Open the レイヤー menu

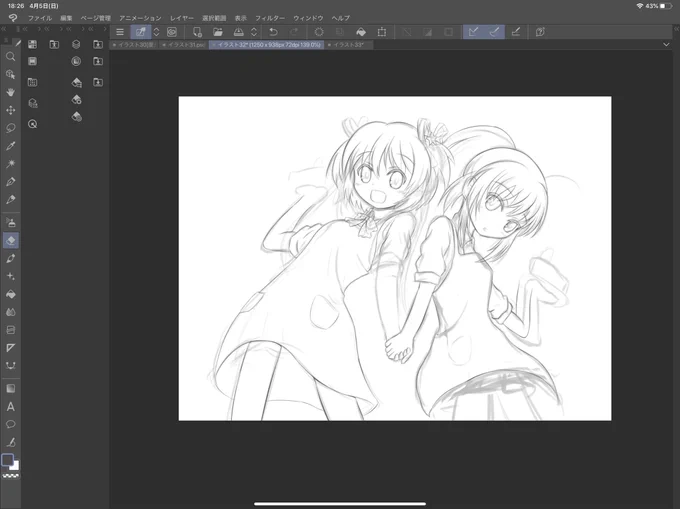tap(182, 18)
